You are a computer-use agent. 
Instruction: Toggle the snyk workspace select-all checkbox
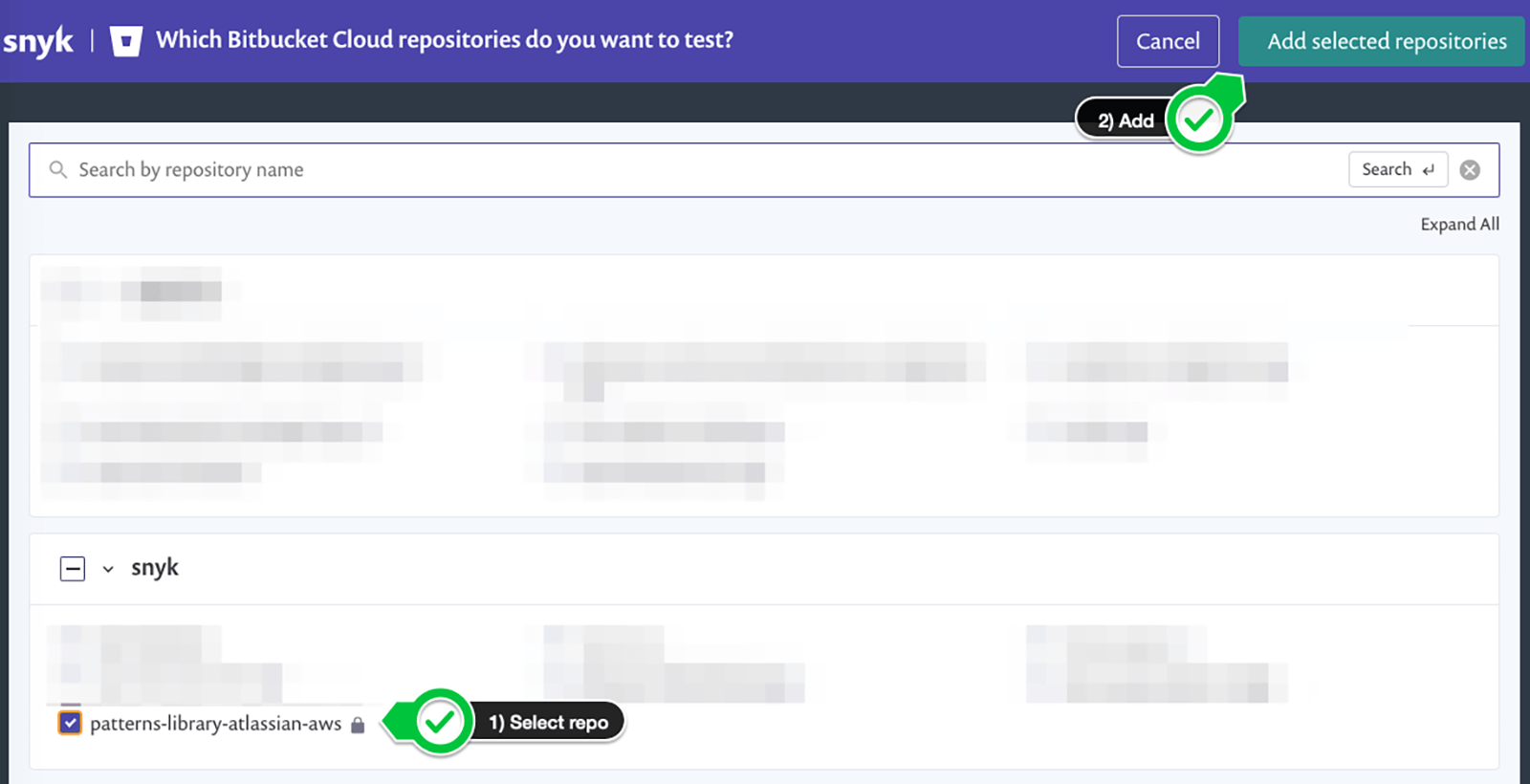(x=73, y=569)
